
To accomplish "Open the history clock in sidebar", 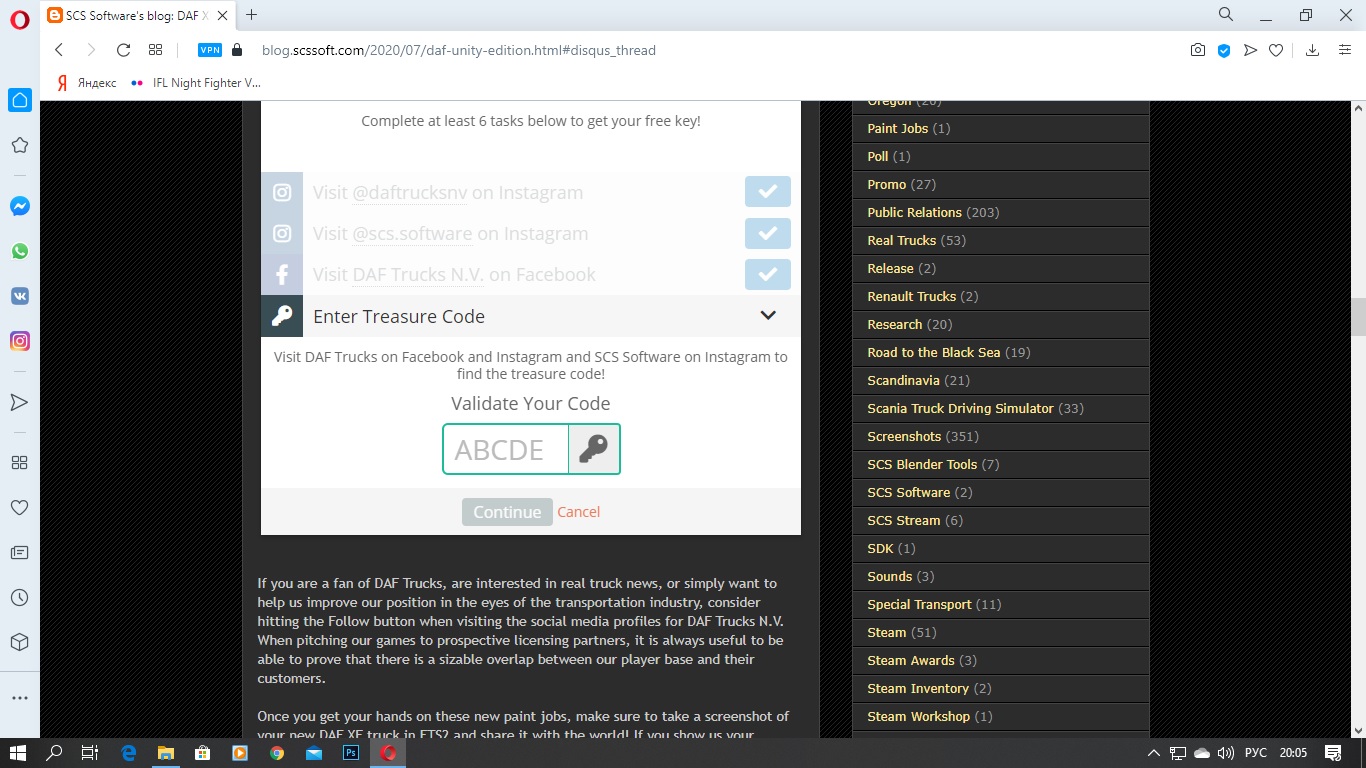I will 19,597.
